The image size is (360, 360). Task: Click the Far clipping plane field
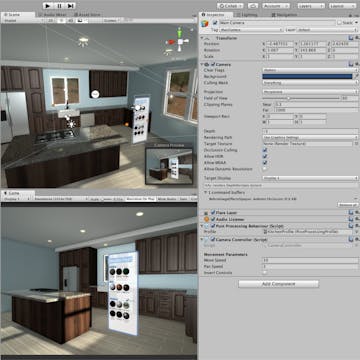316,110
